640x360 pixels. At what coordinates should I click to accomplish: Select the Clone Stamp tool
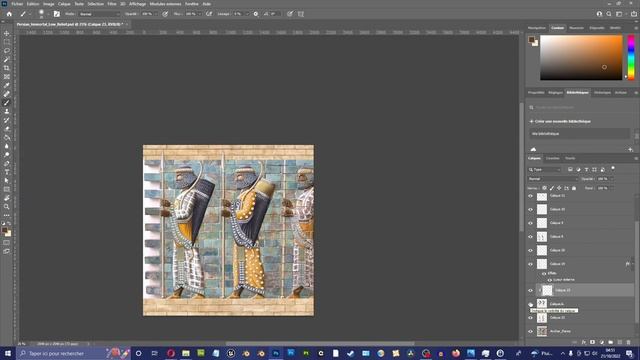pyautogui.click(x=7, y=111)
